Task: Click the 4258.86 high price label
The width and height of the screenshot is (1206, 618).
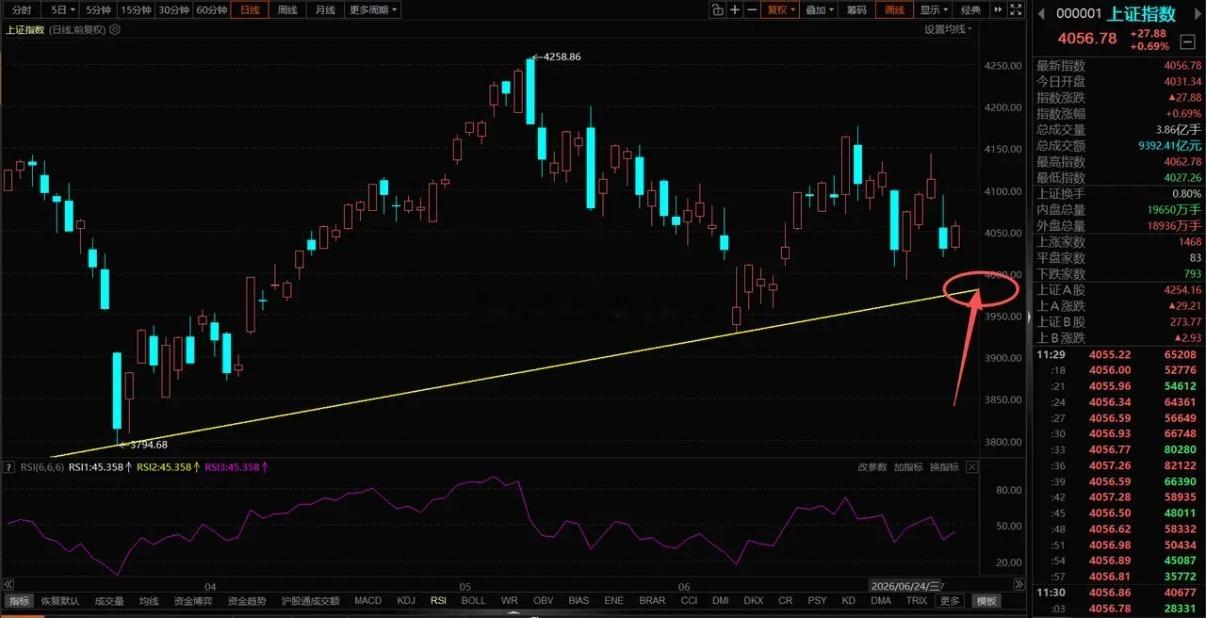Action: click(x=560, y=57)
